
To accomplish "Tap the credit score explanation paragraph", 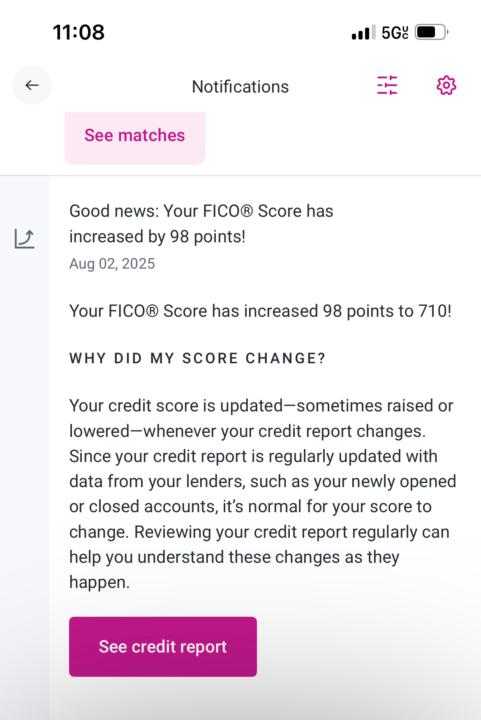I will (x=263, y=494).
